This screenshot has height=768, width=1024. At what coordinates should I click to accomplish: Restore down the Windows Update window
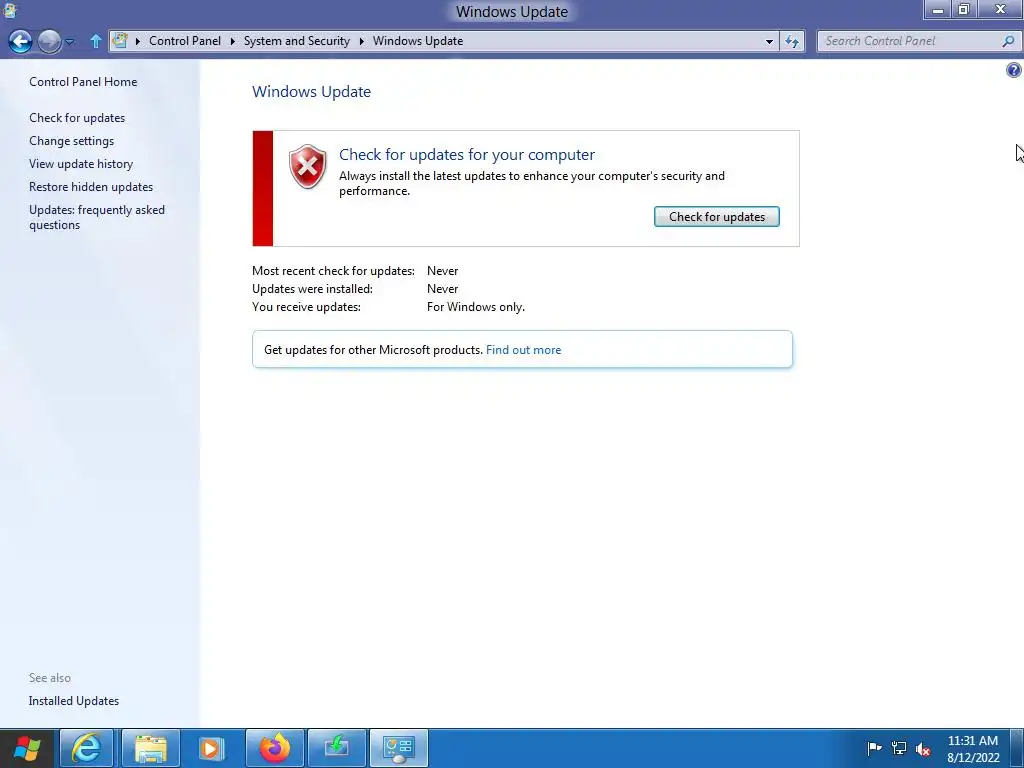(x=964, y=9)
